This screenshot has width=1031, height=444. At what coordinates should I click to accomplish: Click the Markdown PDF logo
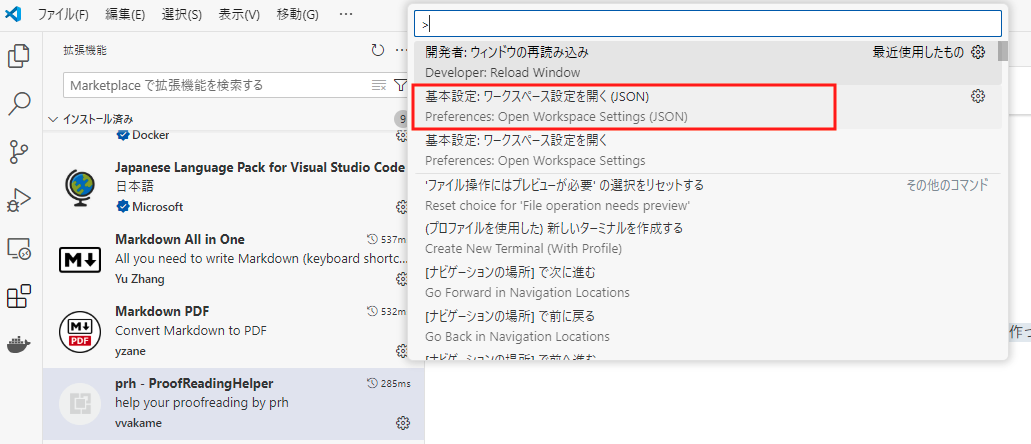[80, 332]
